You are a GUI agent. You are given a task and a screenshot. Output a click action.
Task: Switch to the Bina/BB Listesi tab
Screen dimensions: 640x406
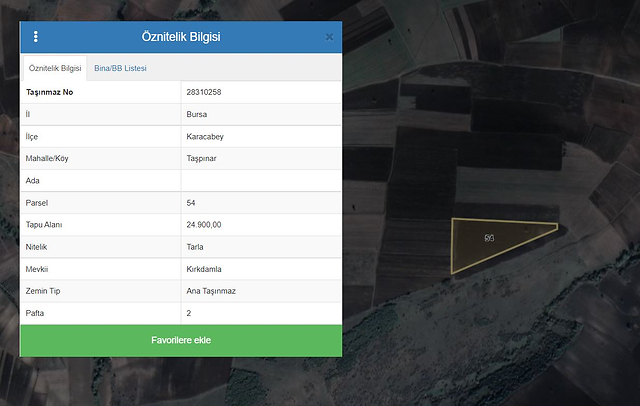click(x=120, y=68)
